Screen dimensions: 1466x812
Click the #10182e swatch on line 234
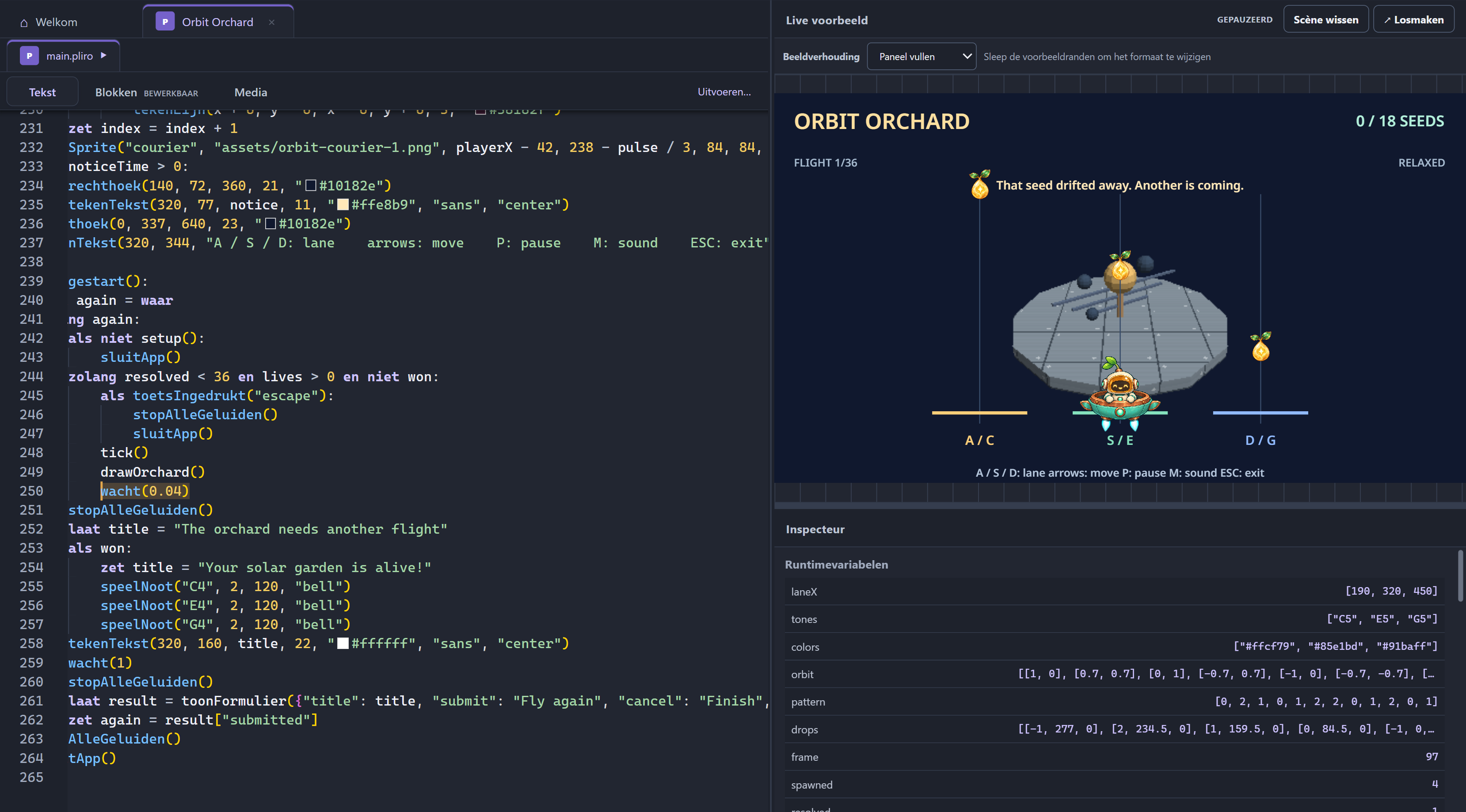tap(311, 186)
